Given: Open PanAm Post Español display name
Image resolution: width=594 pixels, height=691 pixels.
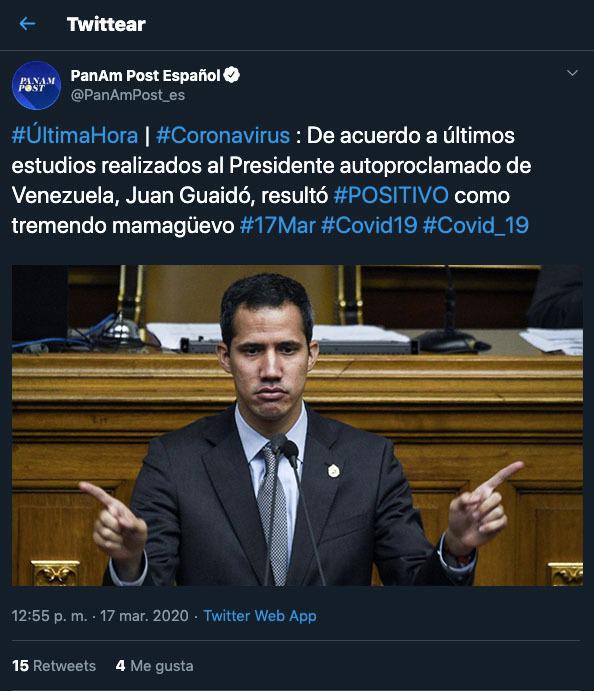Looking at the screenshot, I should click(145, 75).
